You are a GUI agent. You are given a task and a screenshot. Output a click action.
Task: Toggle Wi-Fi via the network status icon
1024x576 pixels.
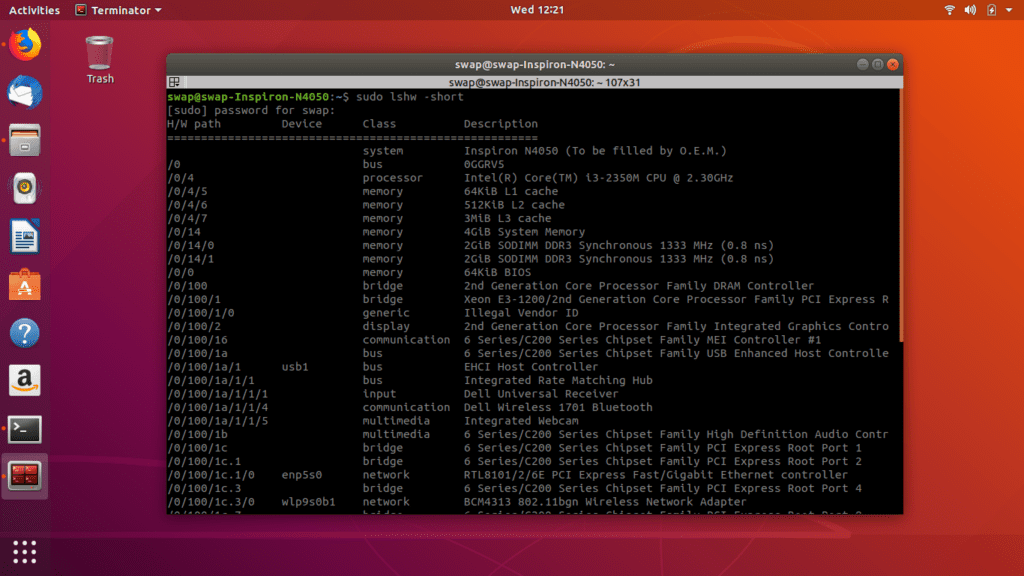click(949, 10)
